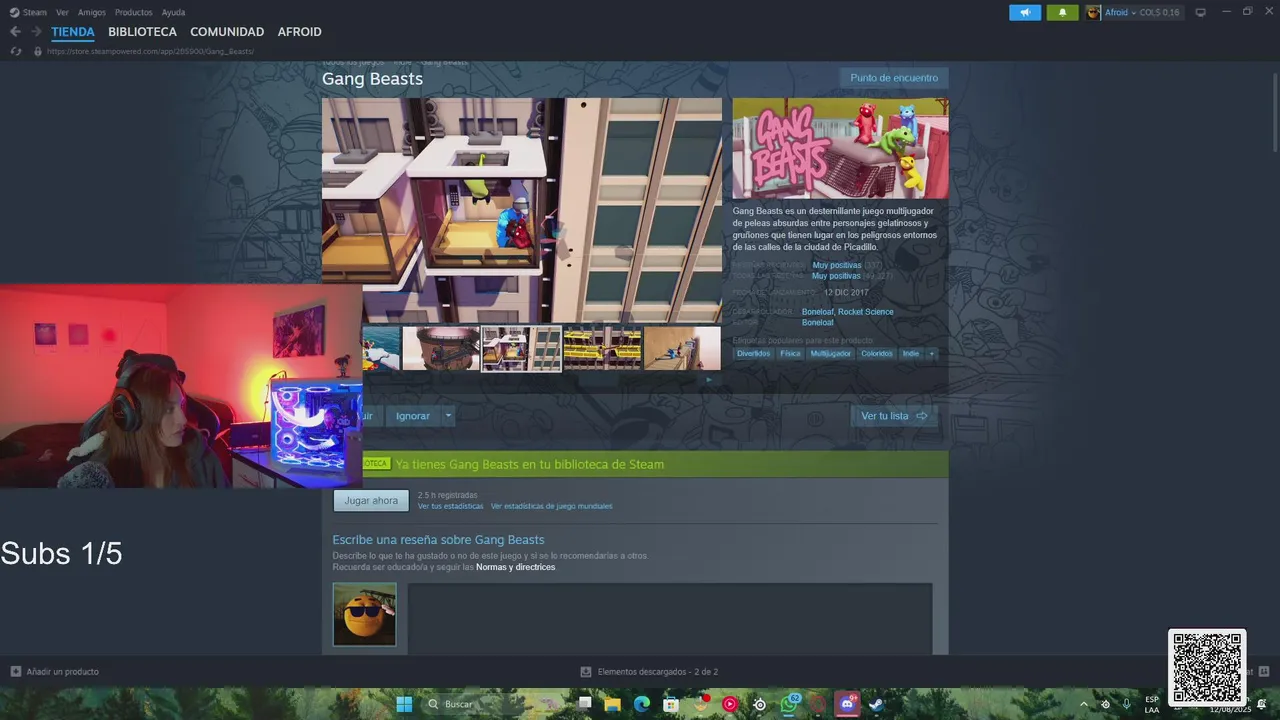1280x720 pixels.
Task: Open Ver tus estadísticas link
Action: coord(450,506)
